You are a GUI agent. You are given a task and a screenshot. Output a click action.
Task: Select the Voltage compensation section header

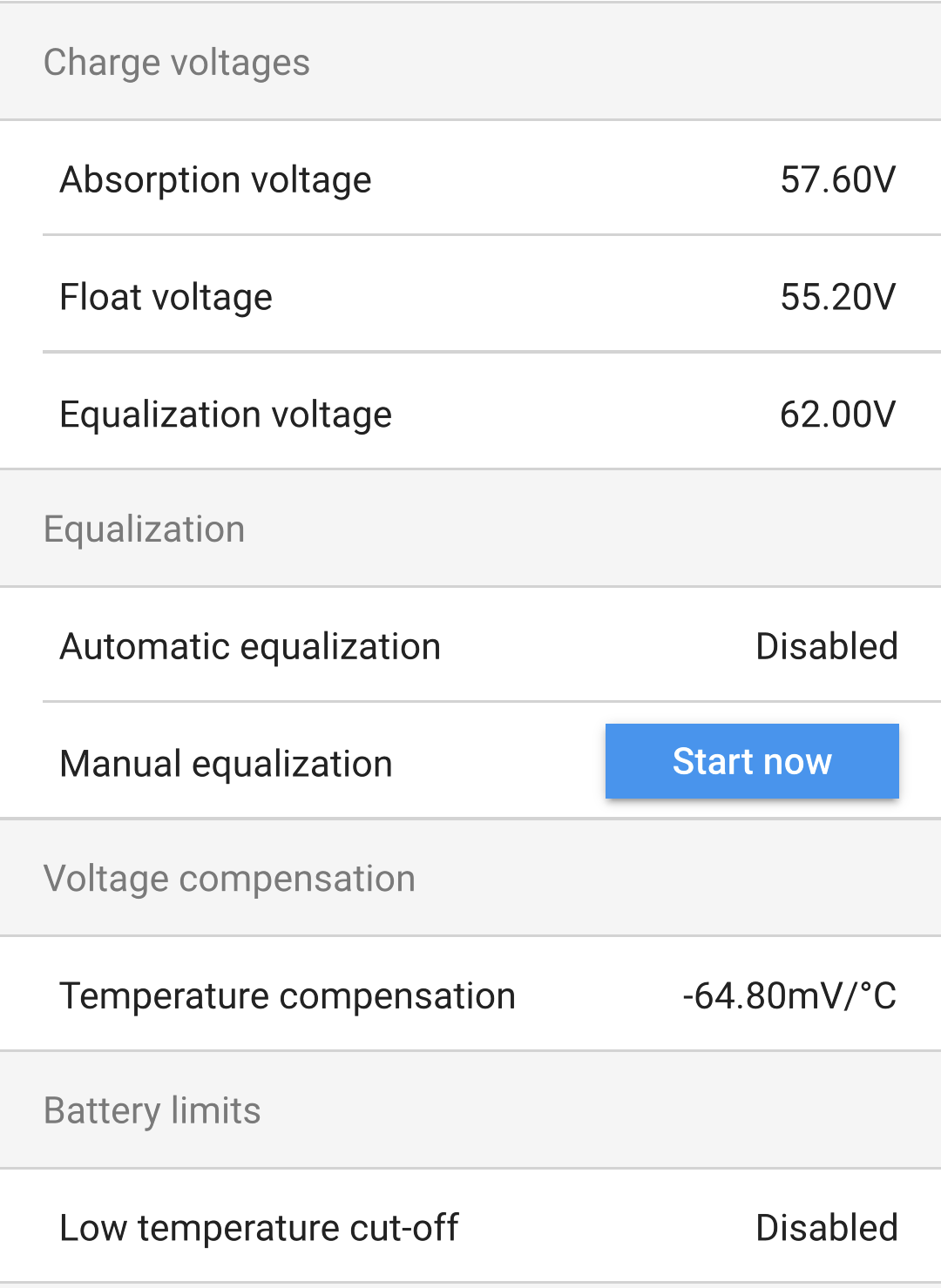point(229,879)
